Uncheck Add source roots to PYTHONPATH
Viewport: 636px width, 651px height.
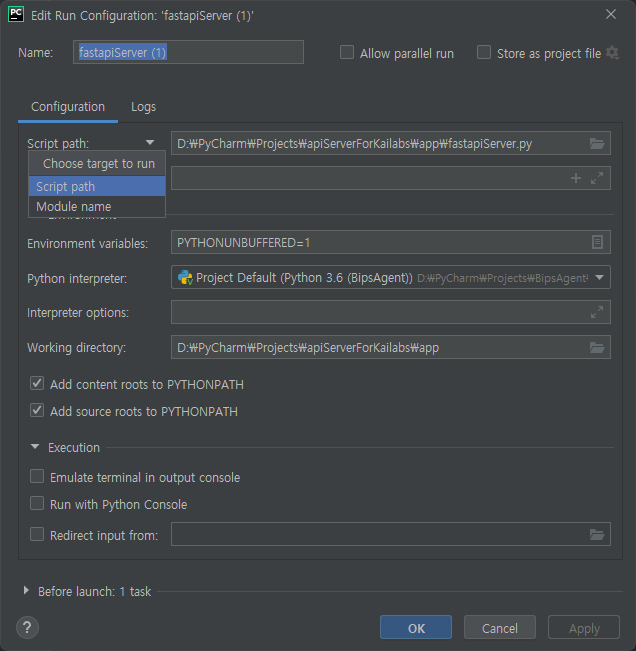pyautogui.click(x=37, y=410)
